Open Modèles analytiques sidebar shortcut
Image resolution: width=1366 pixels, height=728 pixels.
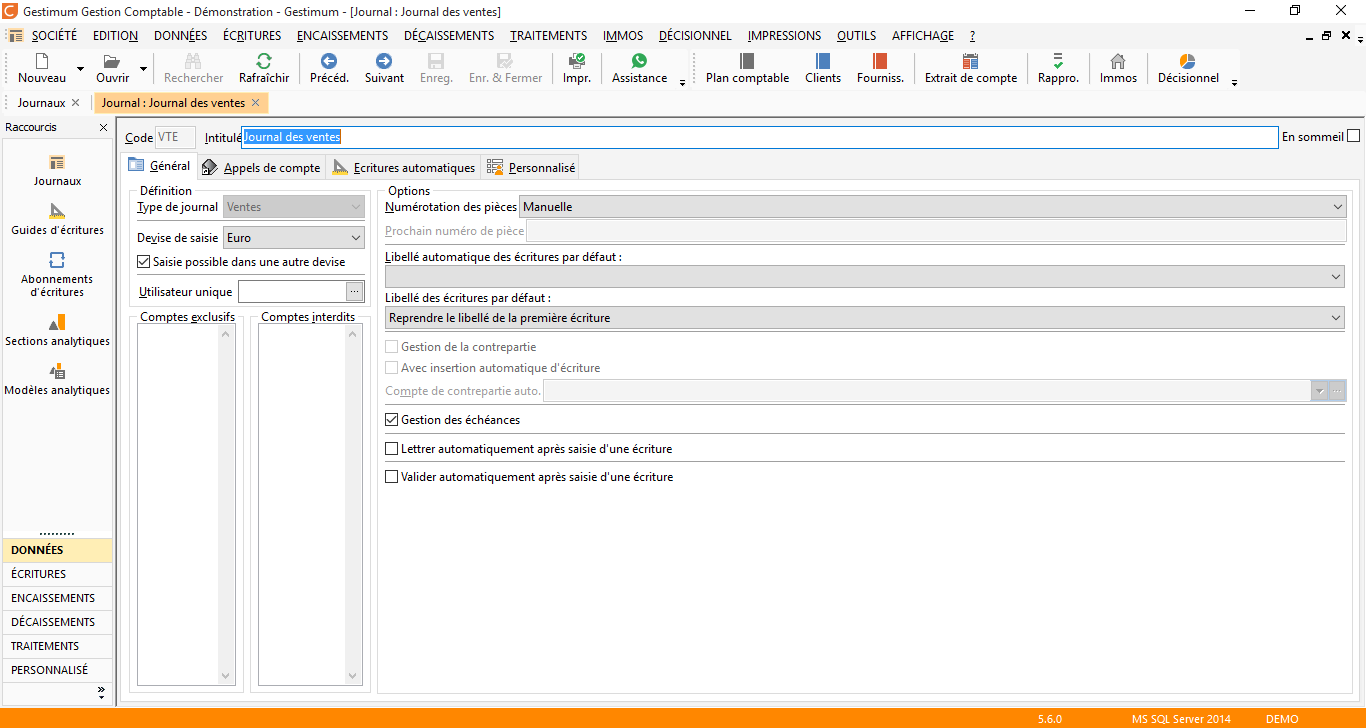tap(57, 379)
